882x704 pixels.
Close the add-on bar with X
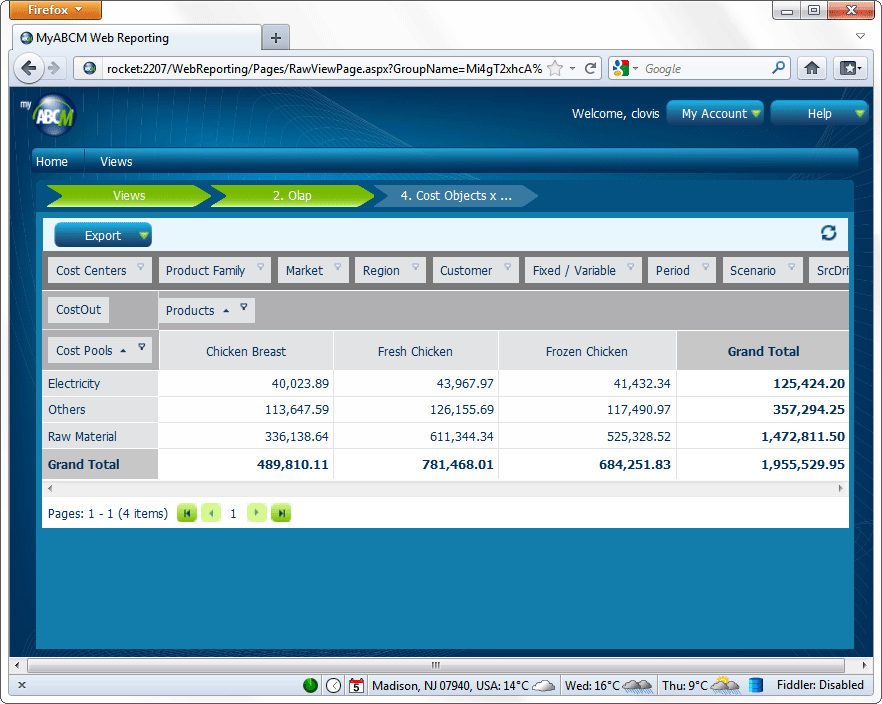pyautogui.click(x=22, y=685)
